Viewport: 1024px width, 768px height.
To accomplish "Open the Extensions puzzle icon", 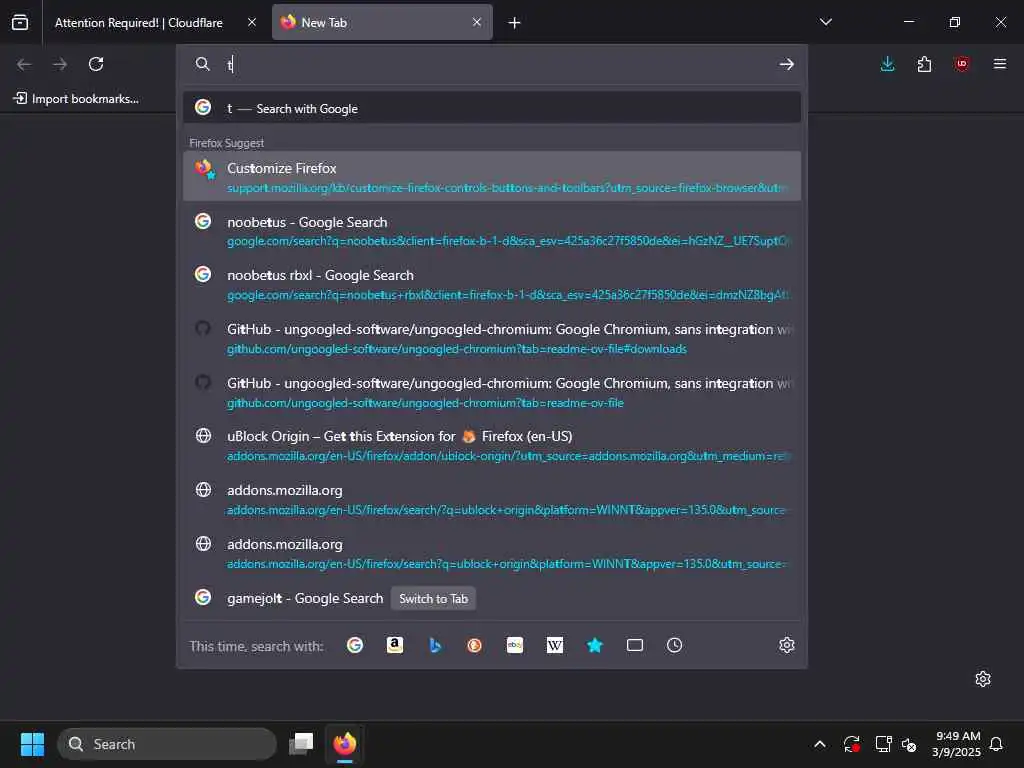I will pyautogui.click(x=924, y=64).
